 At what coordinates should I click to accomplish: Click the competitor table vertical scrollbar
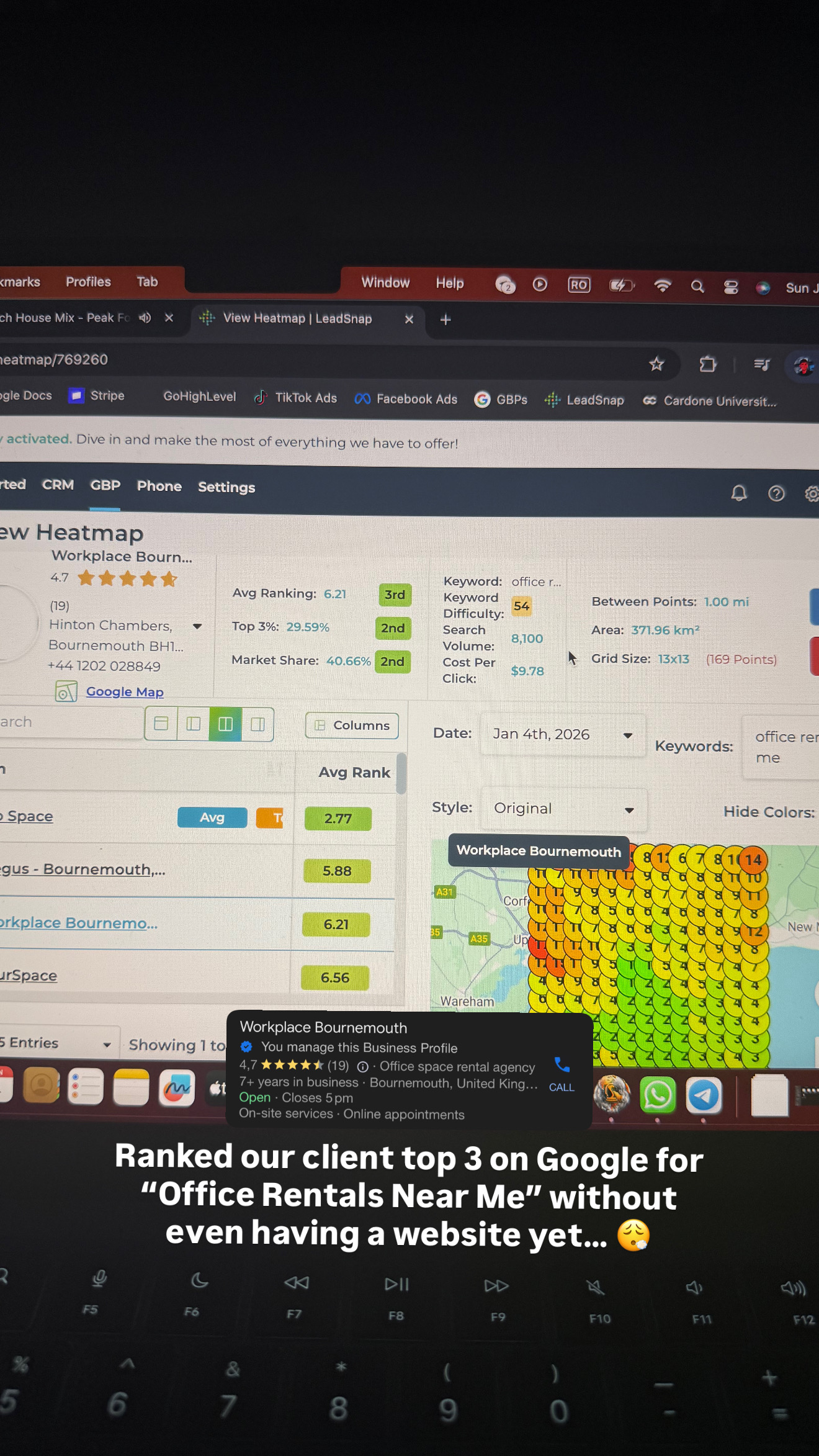pyautogui.click(x=401, y=773)
